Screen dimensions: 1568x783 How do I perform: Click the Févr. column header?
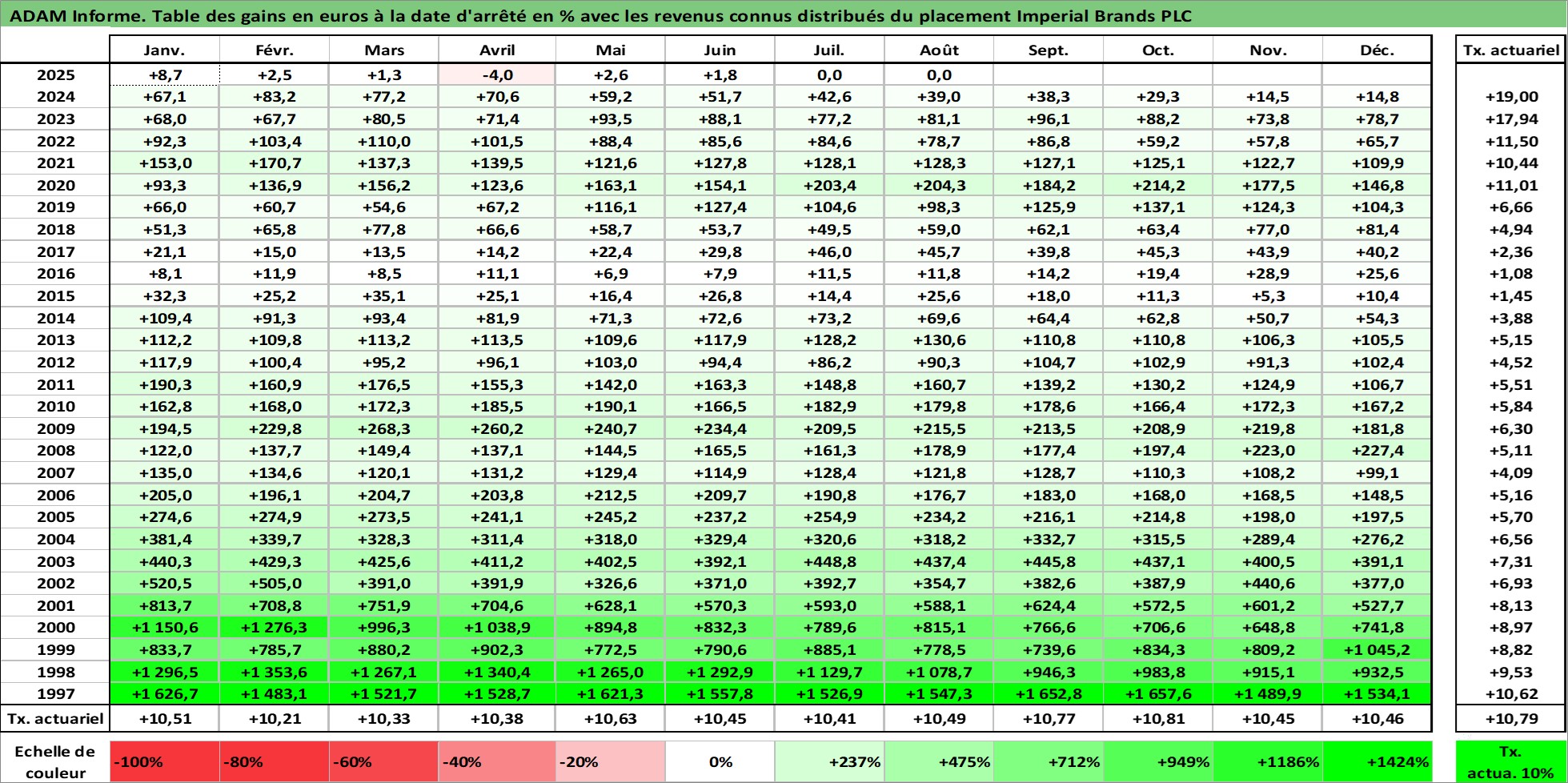point(275,50)
